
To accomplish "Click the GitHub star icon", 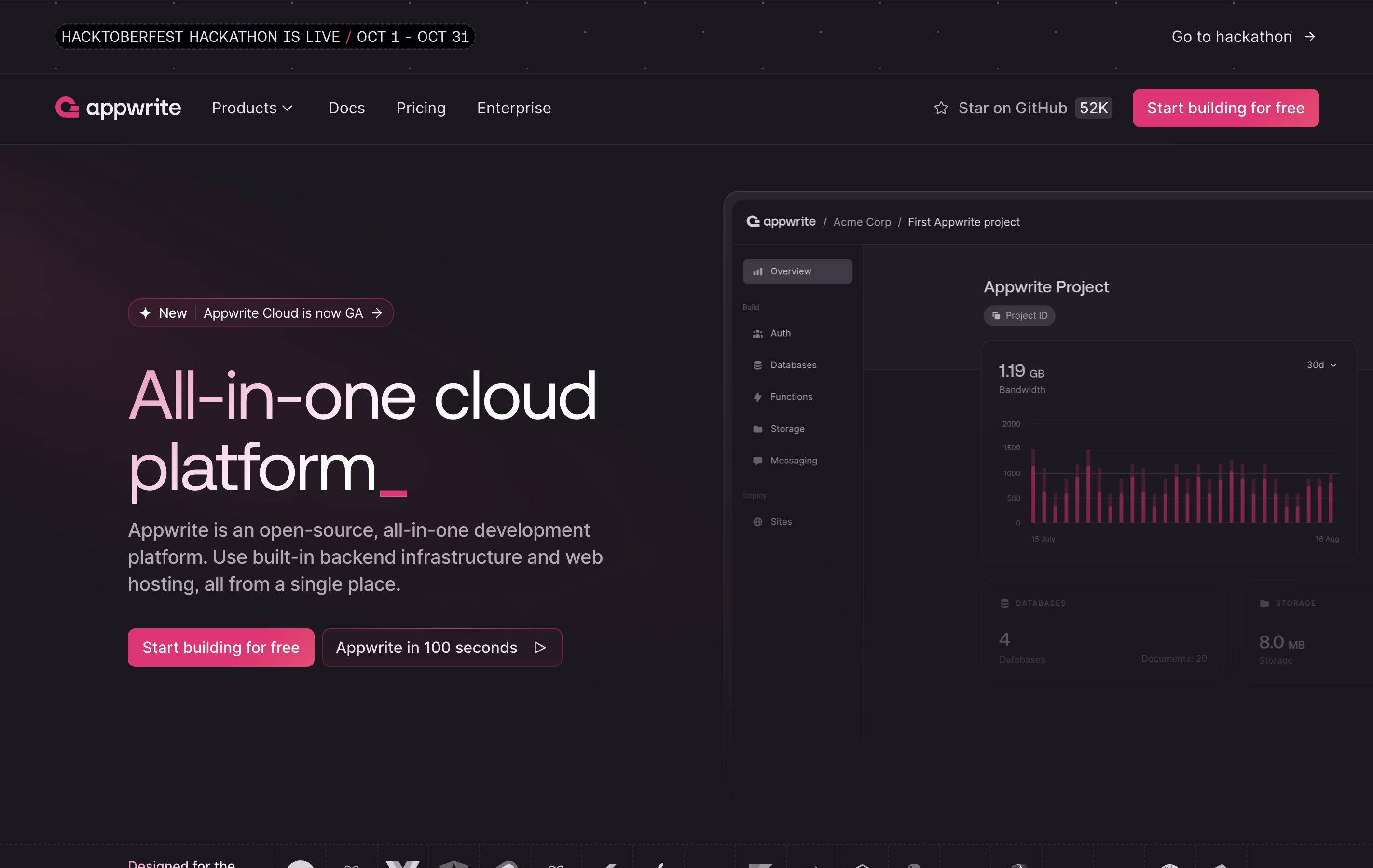I will pyautogui.click(x=941, y=108).
